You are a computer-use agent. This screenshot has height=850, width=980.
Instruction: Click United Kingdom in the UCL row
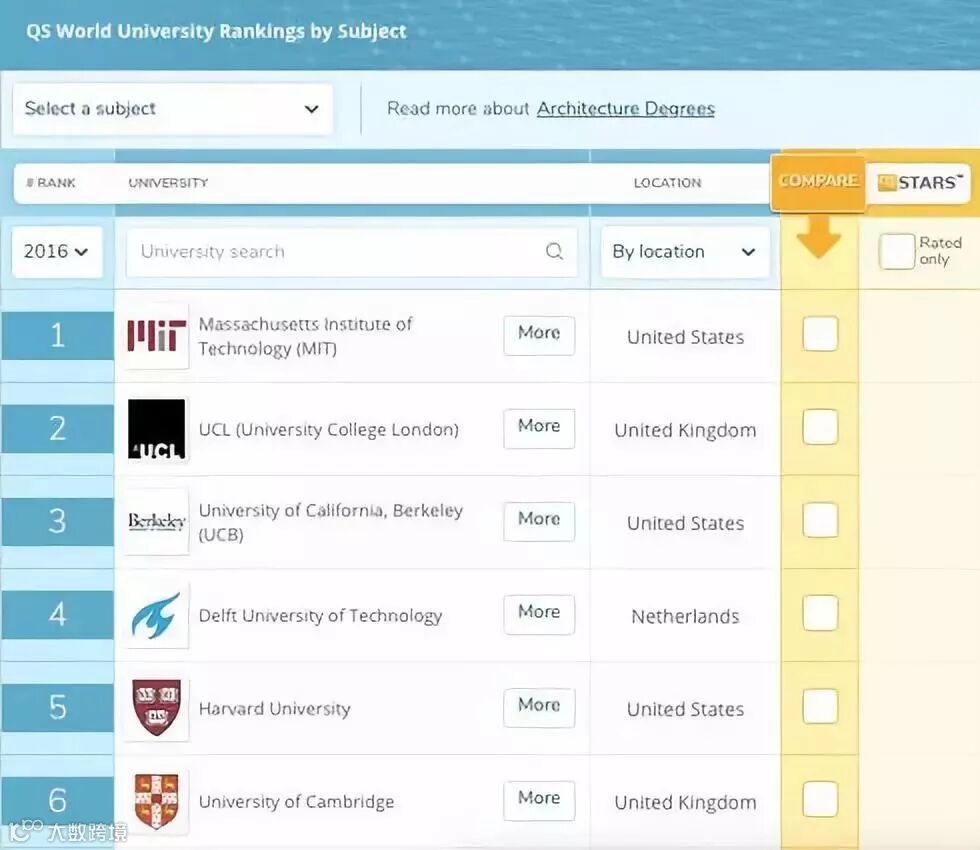[x=685, y=431]
